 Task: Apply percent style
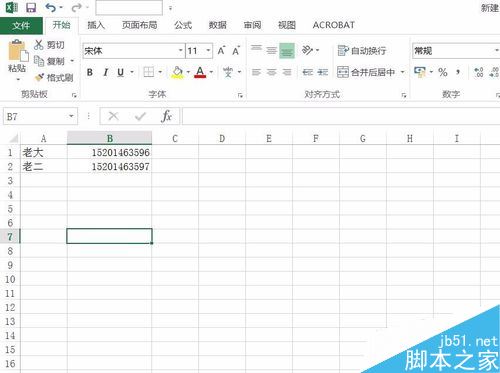[443, 72]
